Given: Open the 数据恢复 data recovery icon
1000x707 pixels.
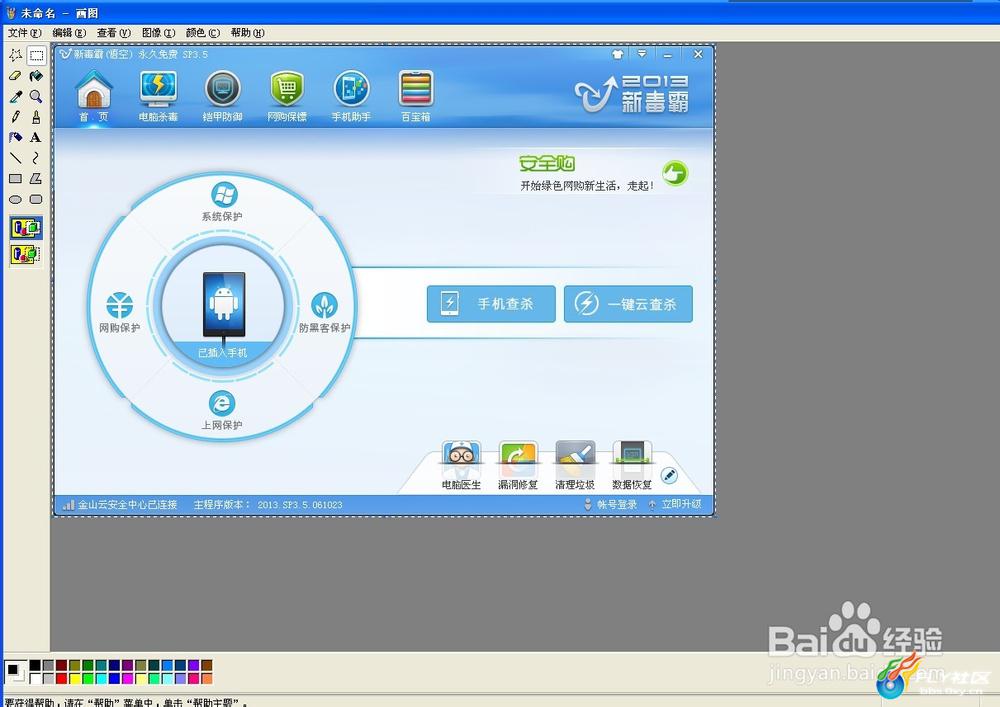Looking at the screenshot, I should click(631, 458).
